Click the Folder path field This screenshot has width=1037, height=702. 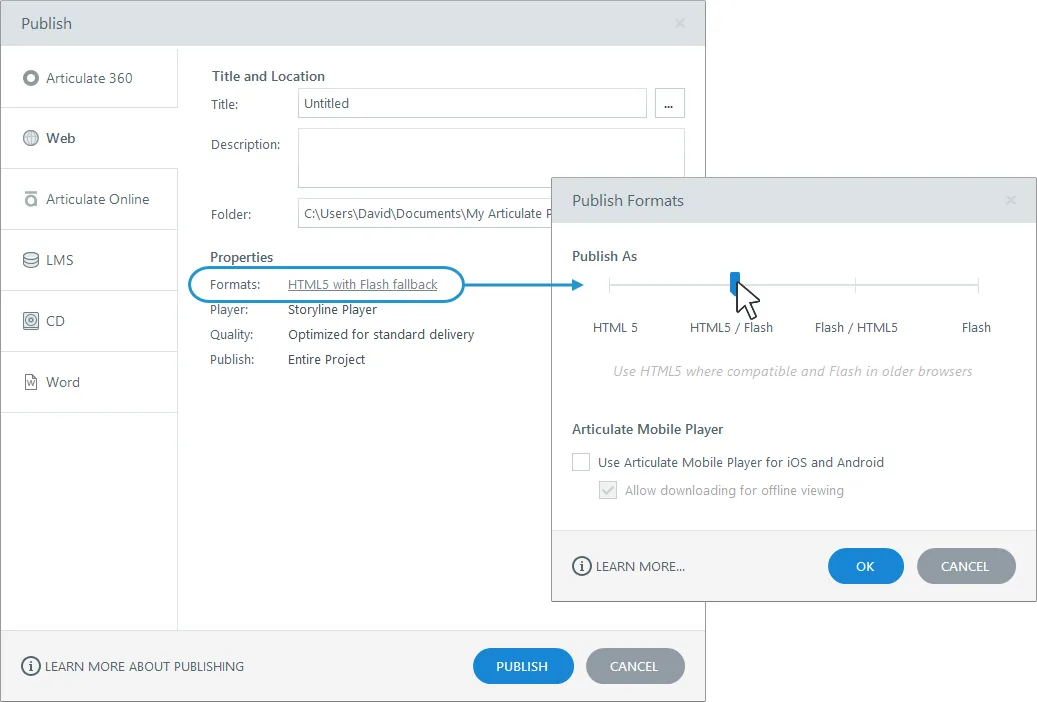pyautogui.click(x=425, y=213)
